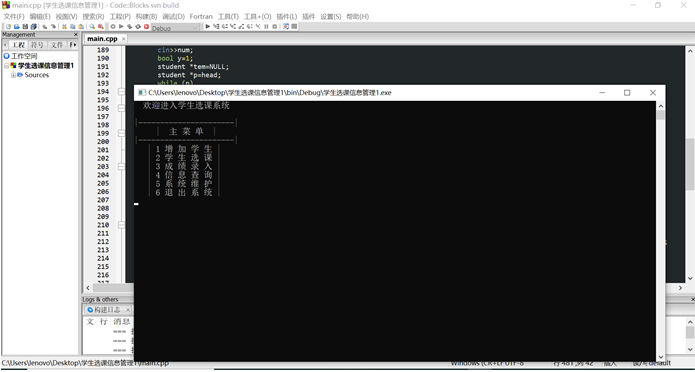The width and height of the screenshot is (695, 372).
Task: Switch to the 符号 management tab
Action: point(37,45)
